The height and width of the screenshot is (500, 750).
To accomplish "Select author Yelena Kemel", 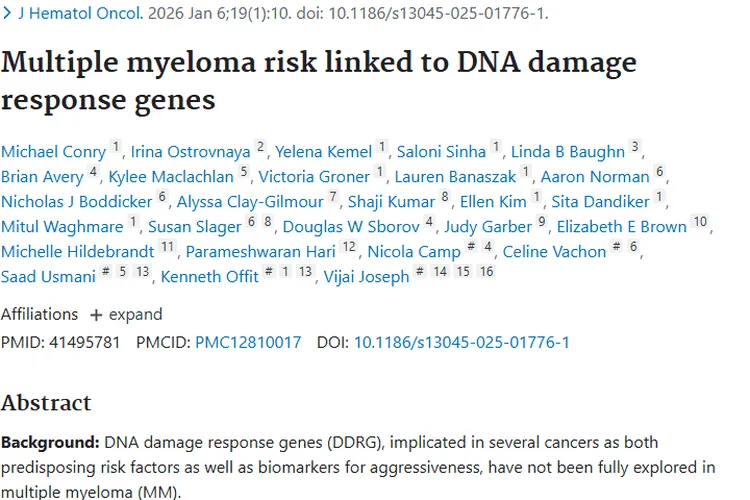I will coord(323,152).
